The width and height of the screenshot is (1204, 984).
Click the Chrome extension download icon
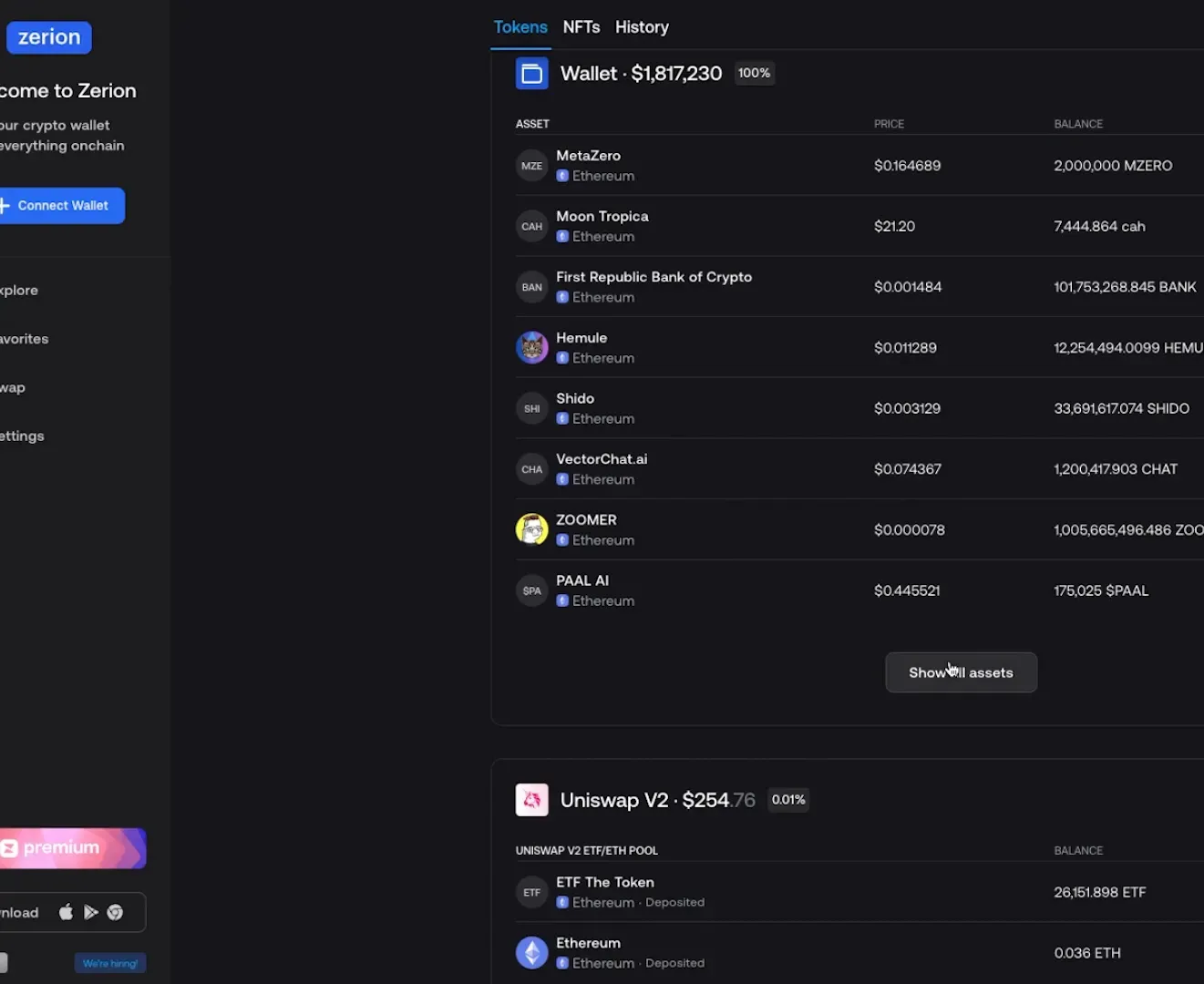[115, 912]
